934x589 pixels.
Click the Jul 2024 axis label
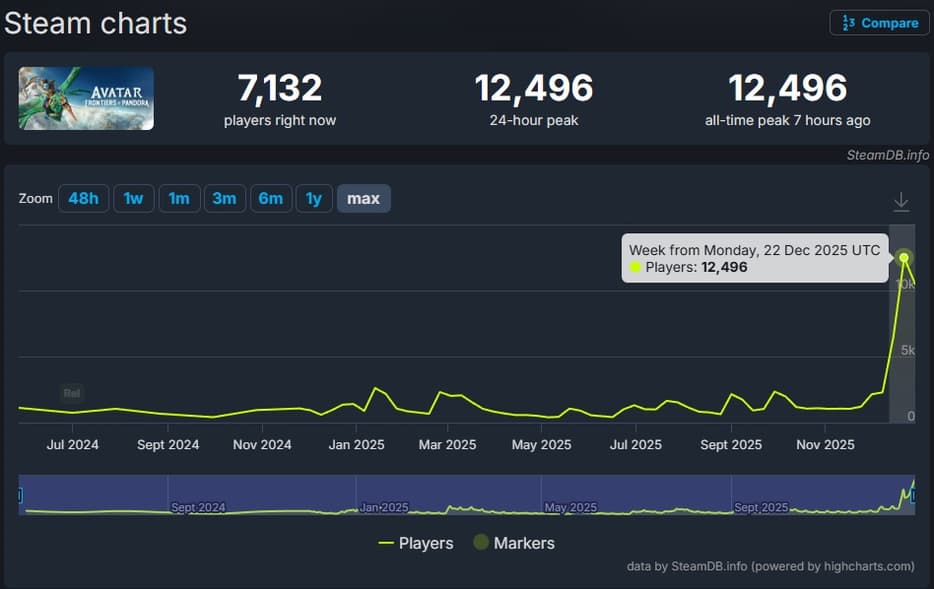[73, 445]
